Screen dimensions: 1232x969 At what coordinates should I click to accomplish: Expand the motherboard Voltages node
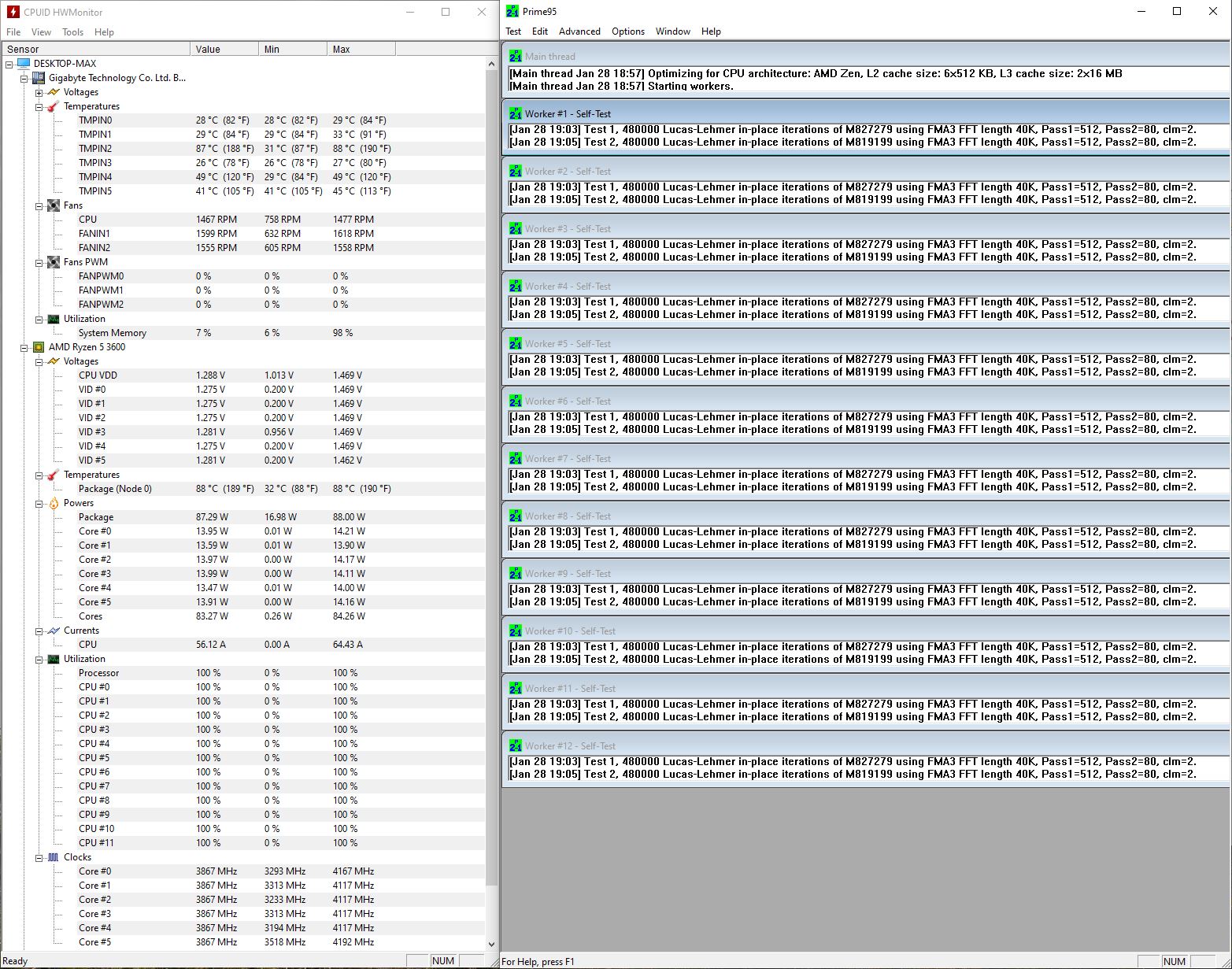[39, 92]
